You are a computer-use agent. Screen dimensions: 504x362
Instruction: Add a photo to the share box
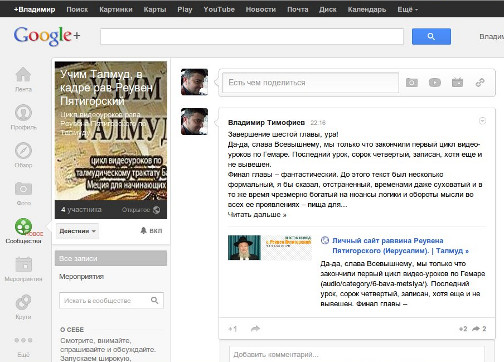click(412, 82)
